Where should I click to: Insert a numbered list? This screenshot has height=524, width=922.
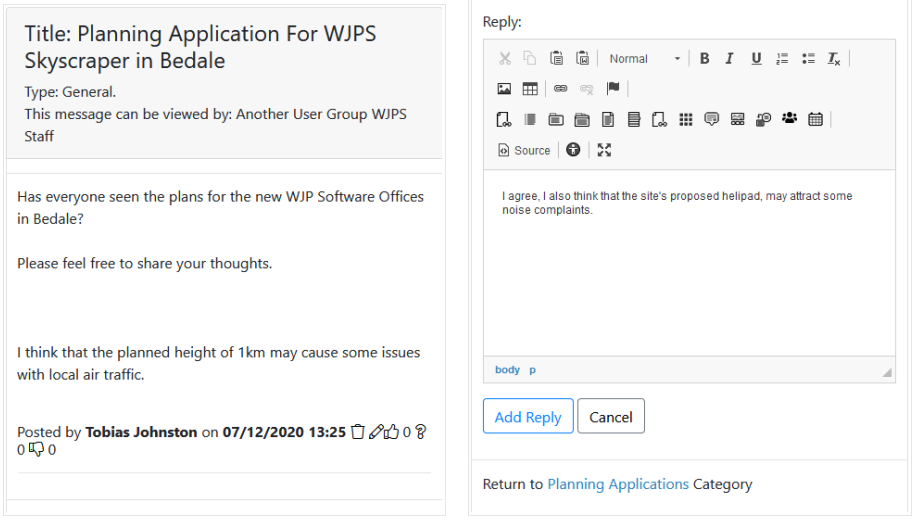(x=782, y=59)
